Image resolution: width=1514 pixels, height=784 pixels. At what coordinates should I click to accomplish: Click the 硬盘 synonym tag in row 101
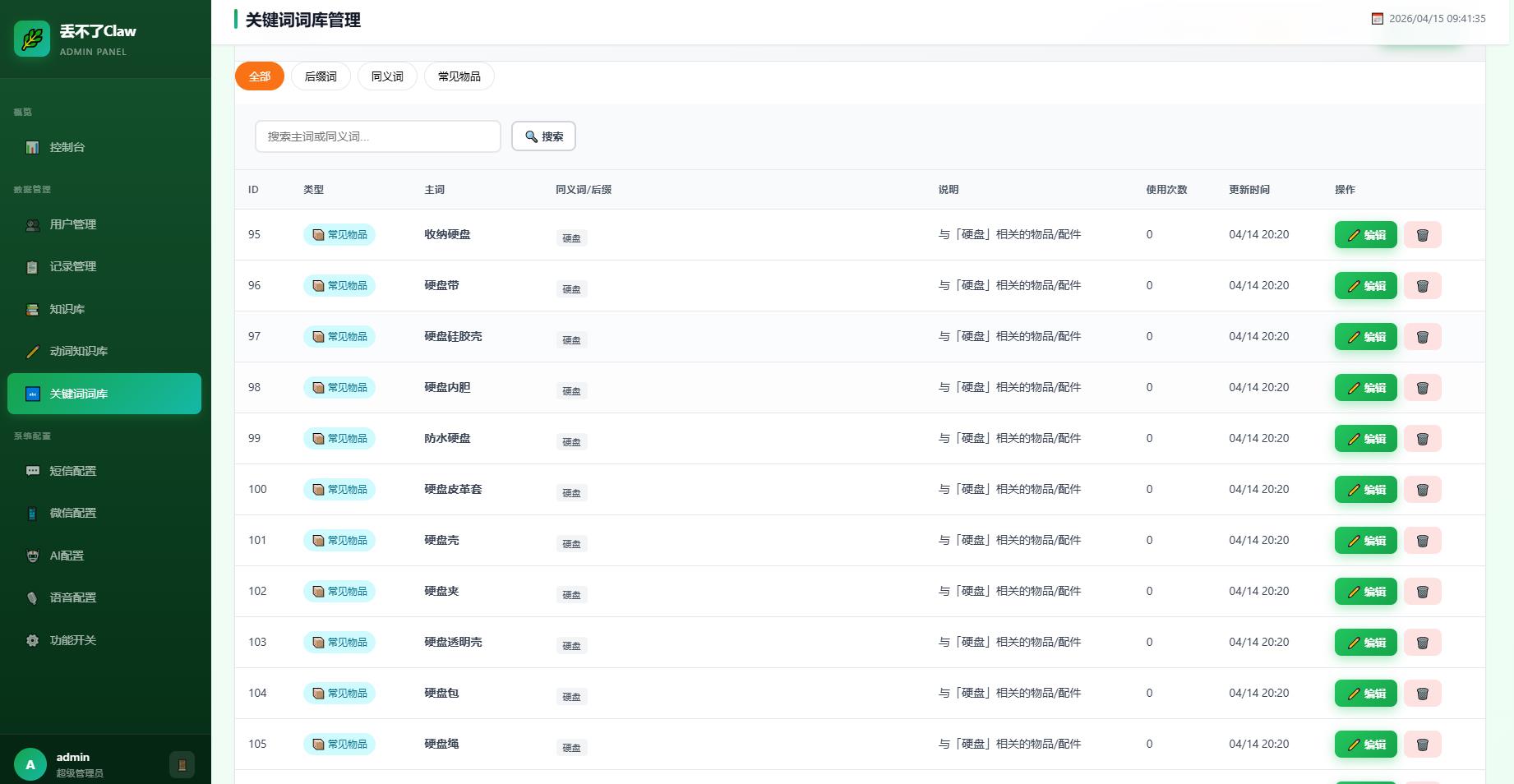pos(571,544)
